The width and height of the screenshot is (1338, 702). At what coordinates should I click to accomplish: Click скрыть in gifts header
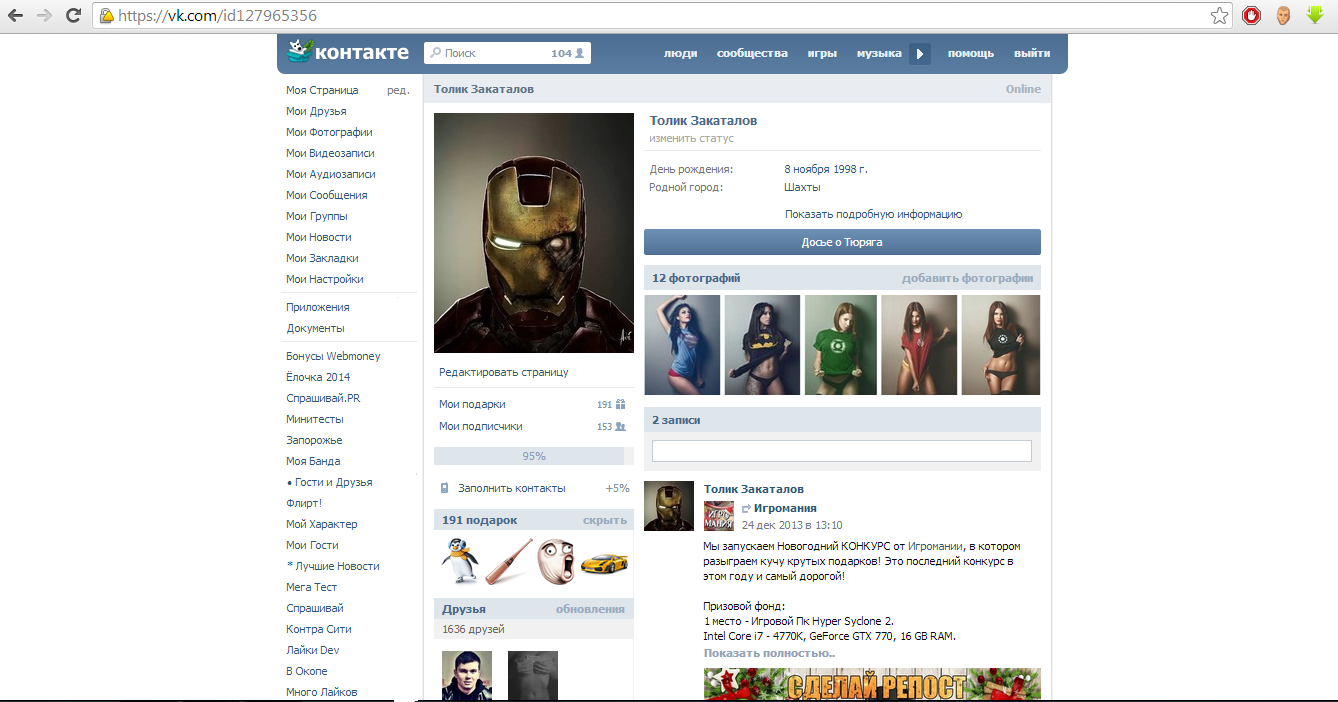point(605,520)
